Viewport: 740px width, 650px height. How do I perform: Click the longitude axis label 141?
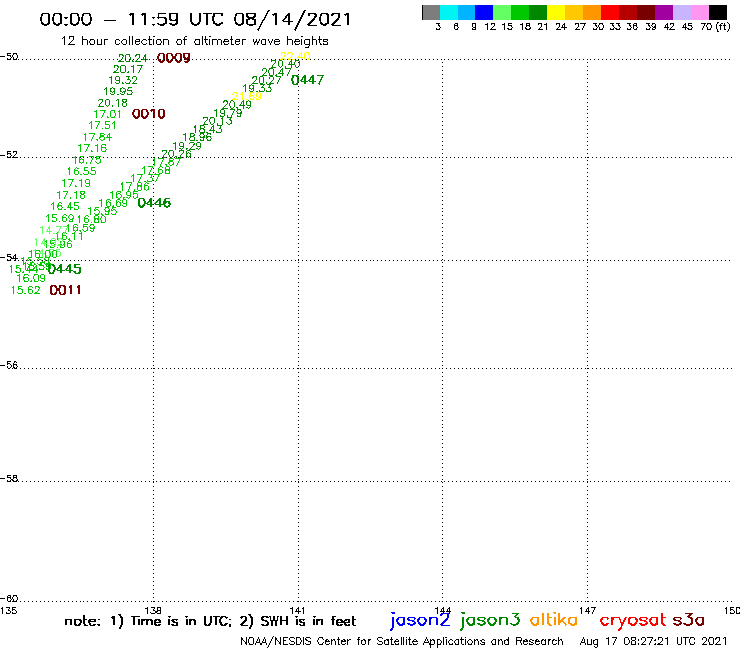(x=297, y=610)
